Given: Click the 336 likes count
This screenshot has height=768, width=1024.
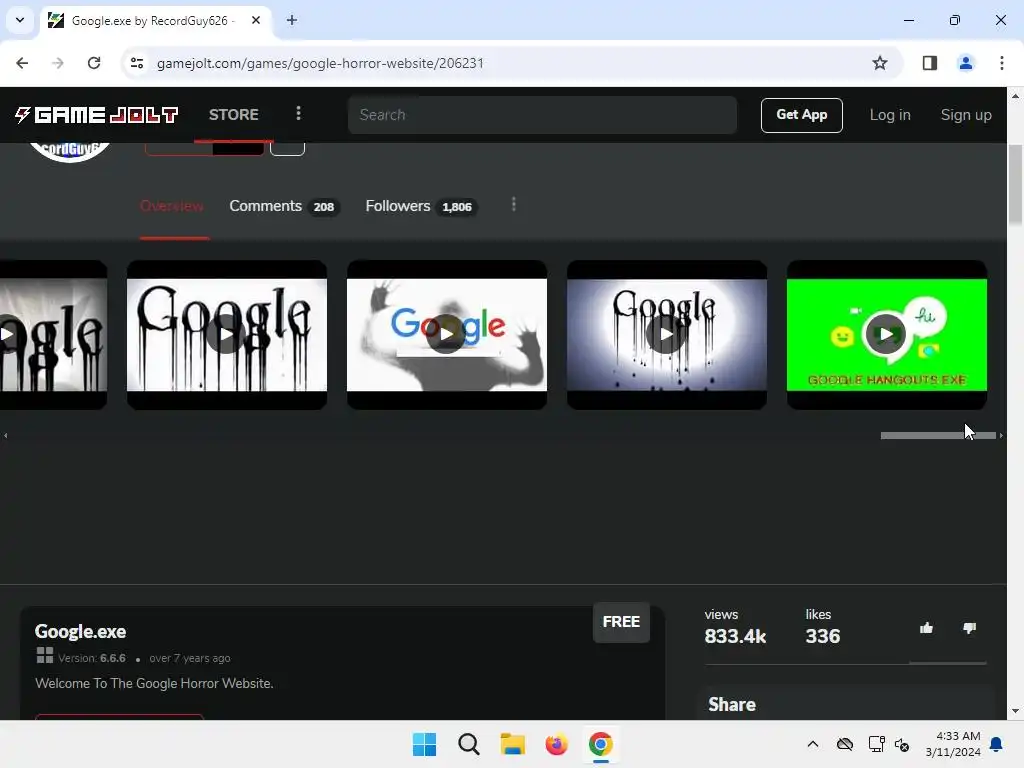Looking at the screenshot, I should point(822,636).
